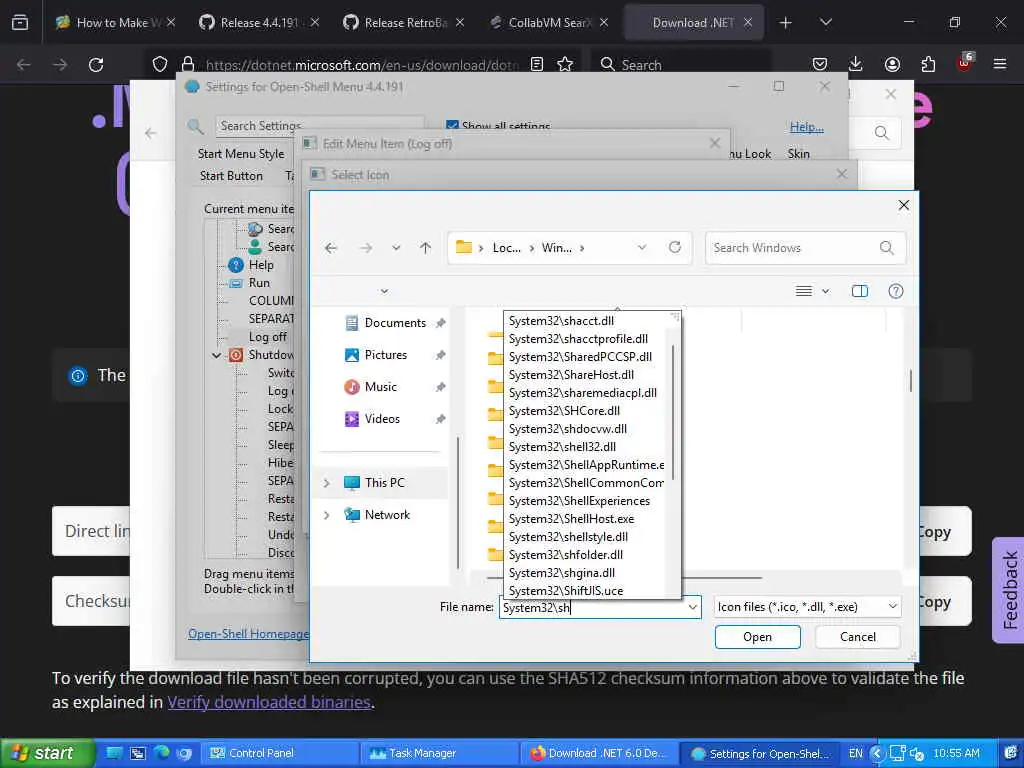Select This PC in navigation pane

coord(384,483)
